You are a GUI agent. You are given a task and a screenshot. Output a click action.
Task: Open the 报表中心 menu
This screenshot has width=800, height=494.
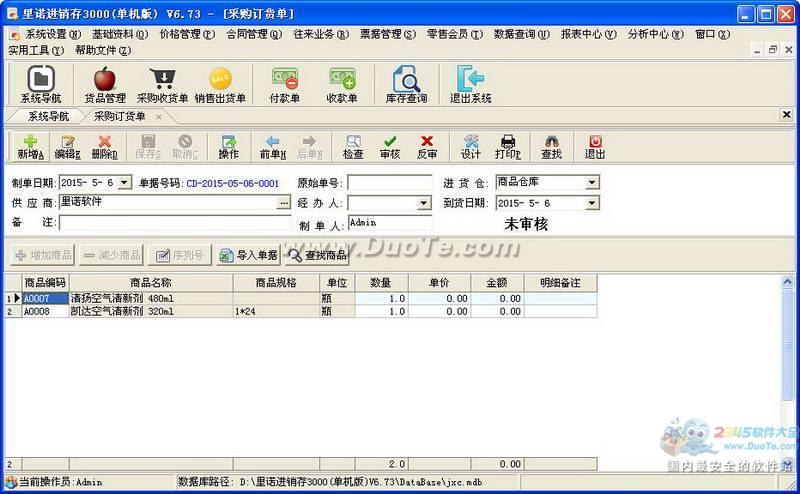[x=588, y=34]
